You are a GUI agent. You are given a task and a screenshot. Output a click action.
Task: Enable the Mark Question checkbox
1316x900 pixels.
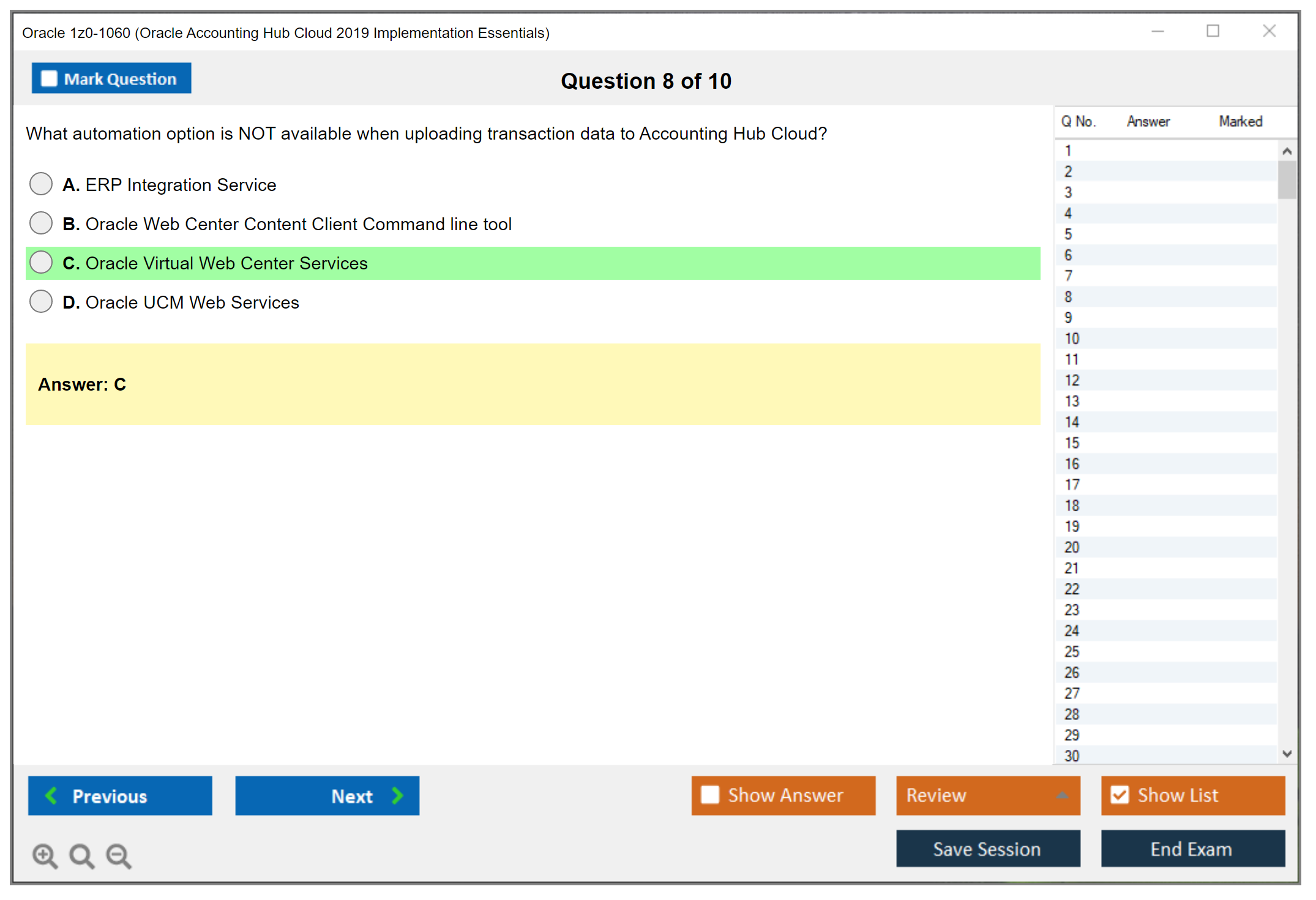coord(48,78)
